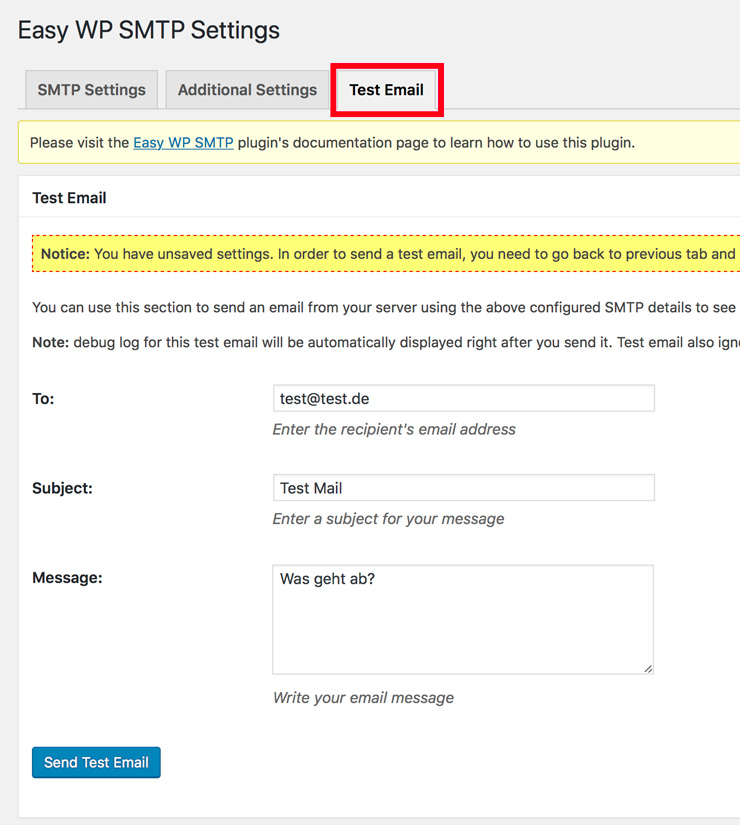The width and height of the screenshot is (740, 825).
Task: Switch to the SMTP Settings tab
Action: pos(92,90)
